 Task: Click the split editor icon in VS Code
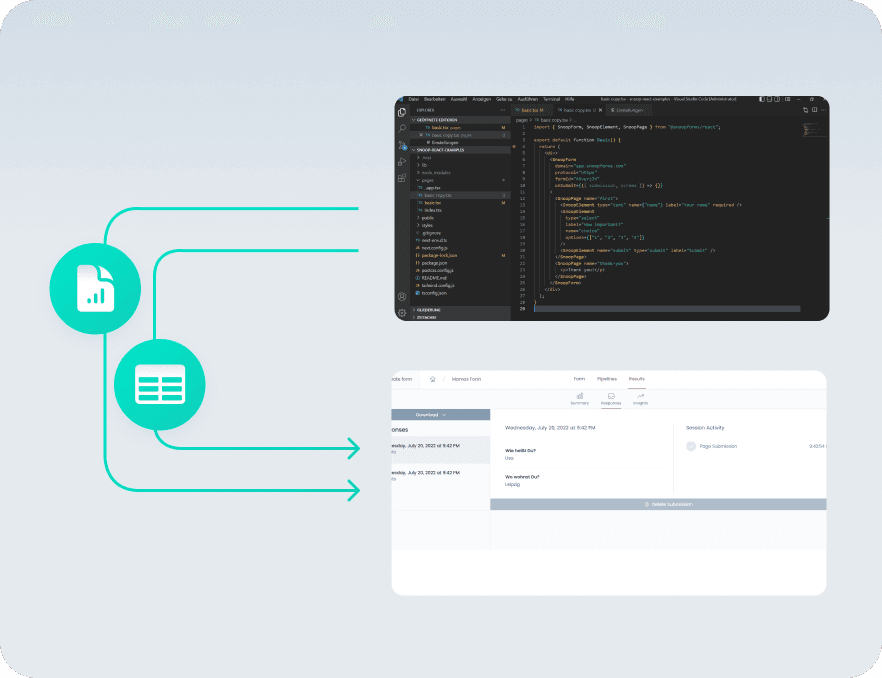click(814, 110)
